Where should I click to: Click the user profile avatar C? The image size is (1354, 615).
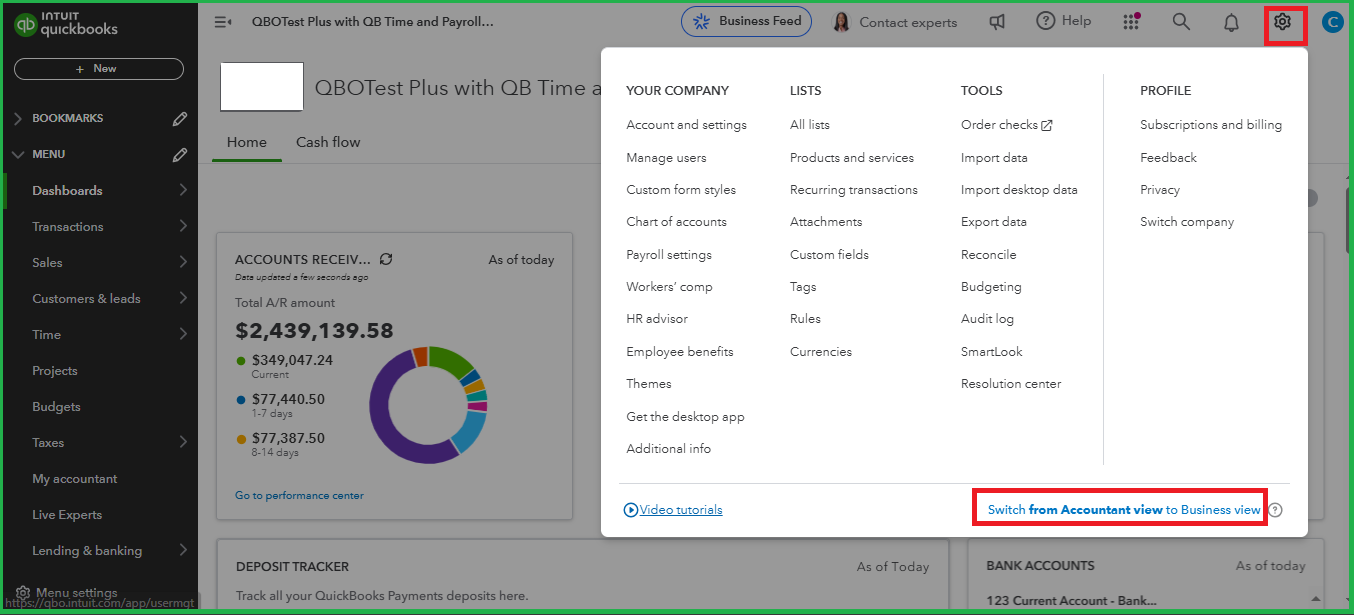pyautogui.click(x=1332, y=22)
